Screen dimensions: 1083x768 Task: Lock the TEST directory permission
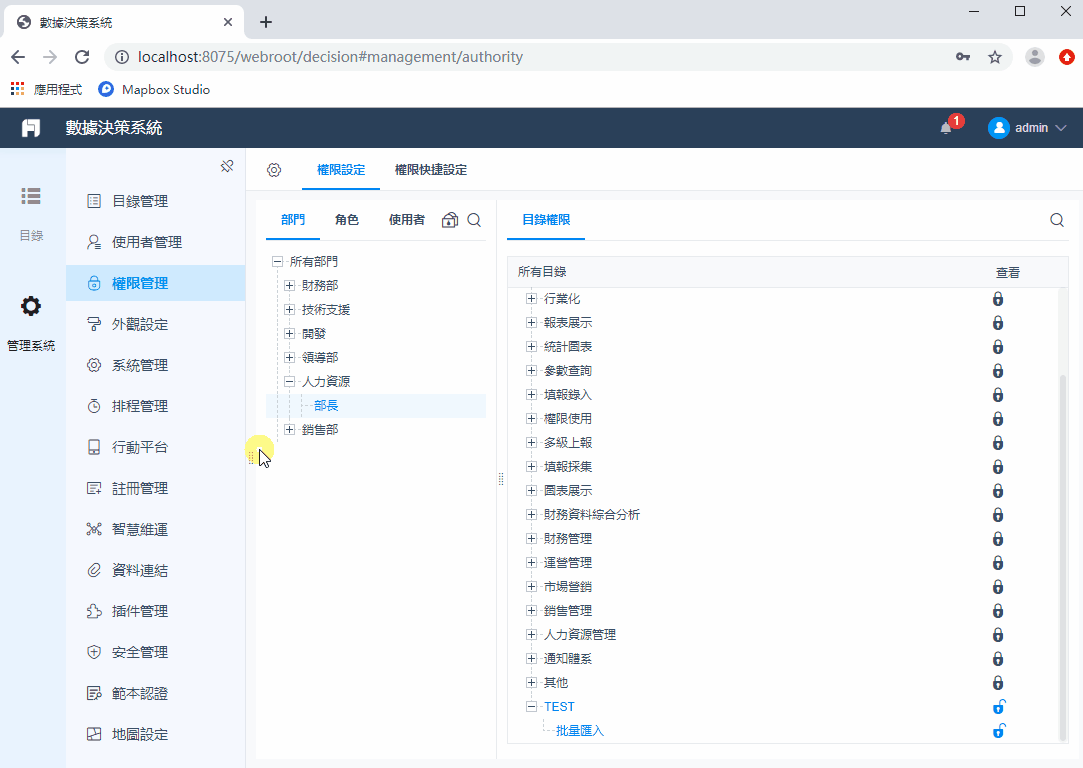pyautogui.click(x=998, y=706)
